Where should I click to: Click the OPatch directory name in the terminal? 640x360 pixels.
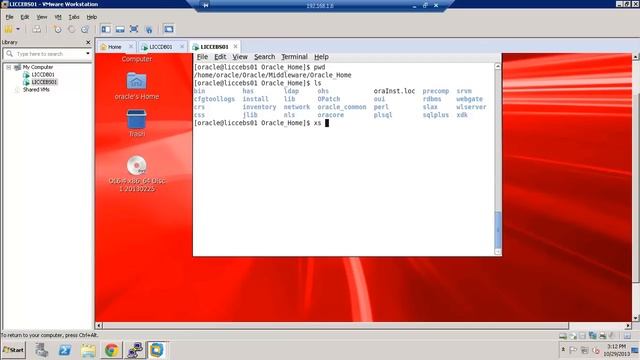pyautogui.click(x=329, y=99)
